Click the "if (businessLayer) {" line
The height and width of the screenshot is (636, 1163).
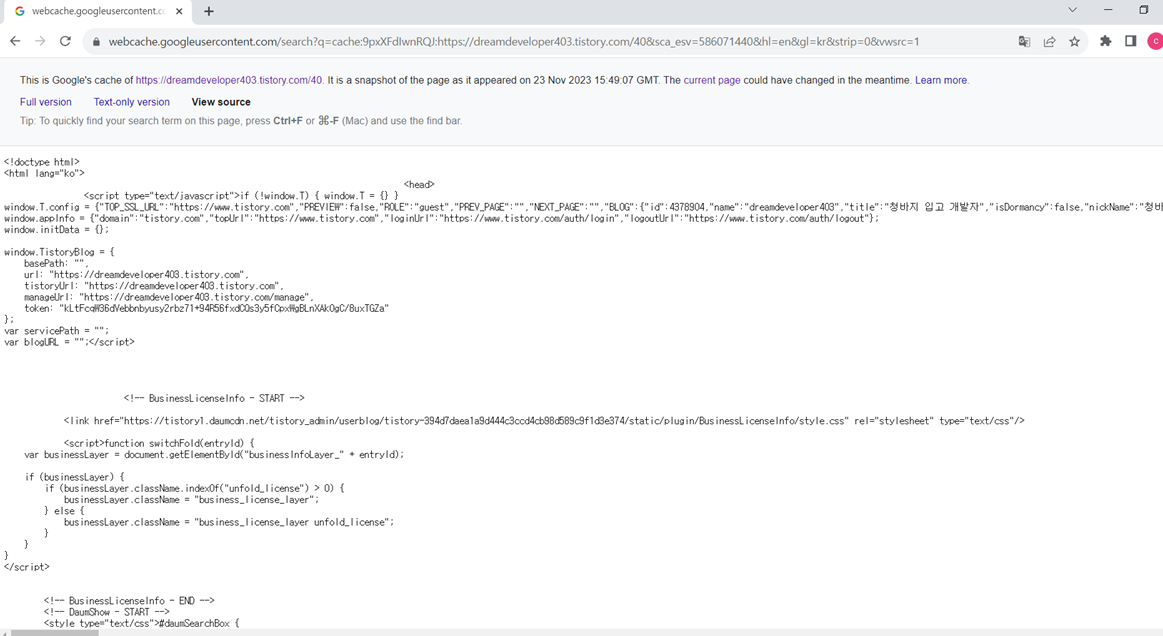click(x=75, y=477)
